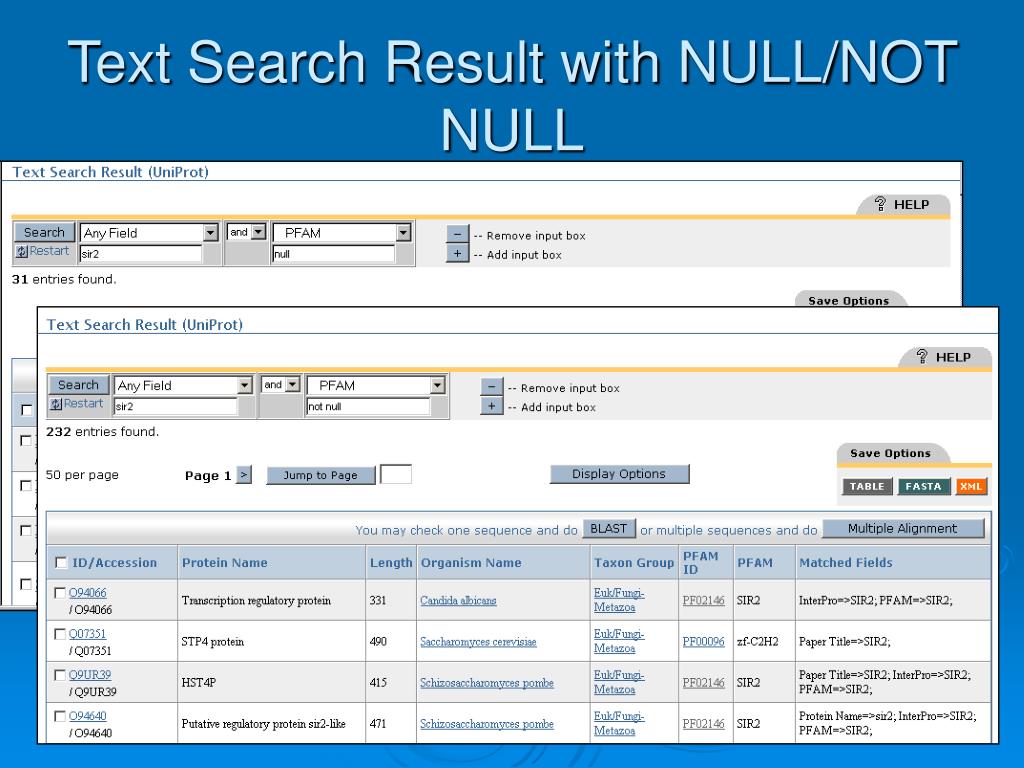This screenshot has height=768, width=1024.
Task: Click '31 entries found.' in back window
Action: 64,279
